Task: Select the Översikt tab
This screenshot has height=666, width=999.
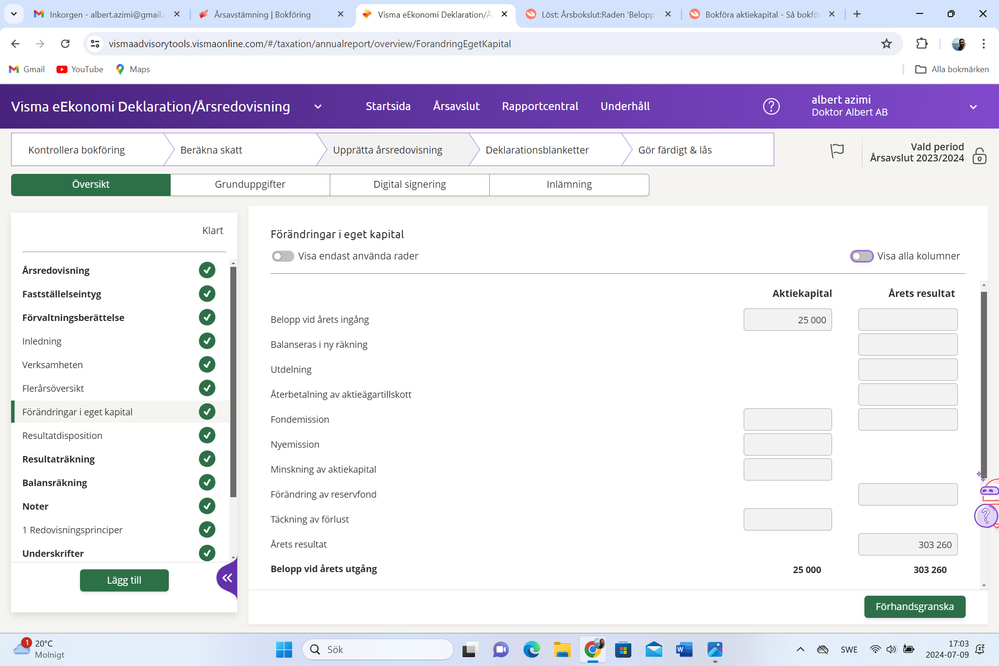Action: 90,185
